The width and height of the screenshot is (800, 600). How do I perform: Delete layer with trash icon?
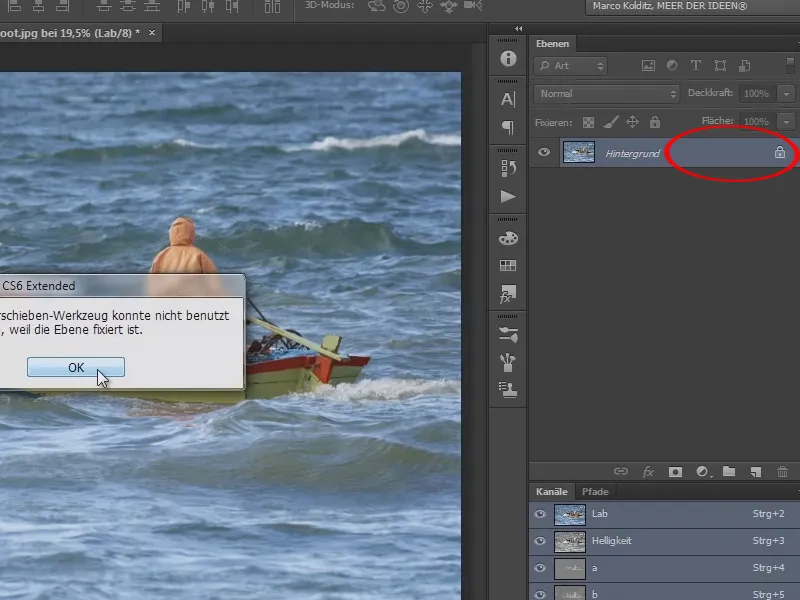782,472
